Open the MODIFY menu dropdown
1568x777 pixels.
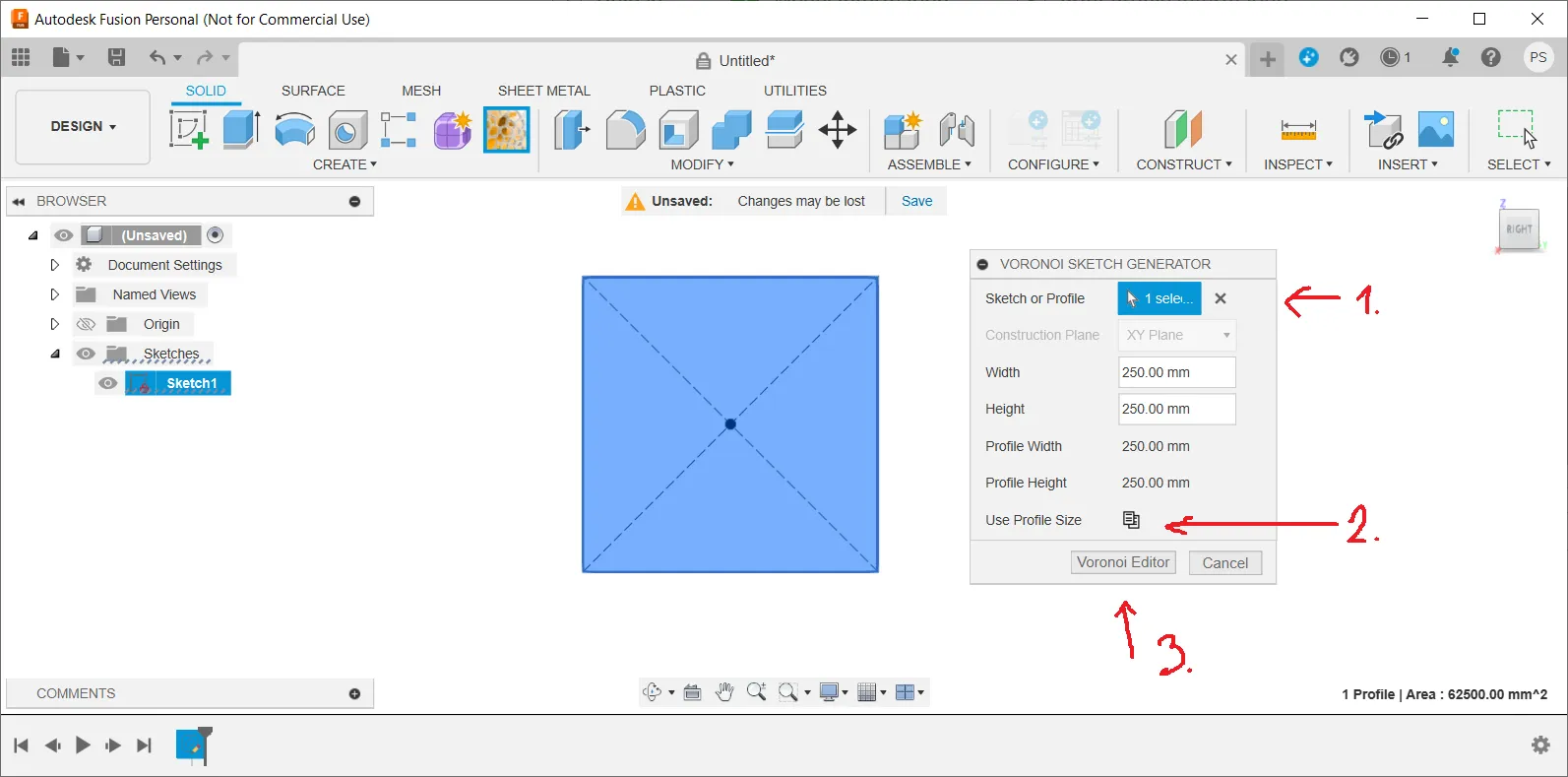702,164
